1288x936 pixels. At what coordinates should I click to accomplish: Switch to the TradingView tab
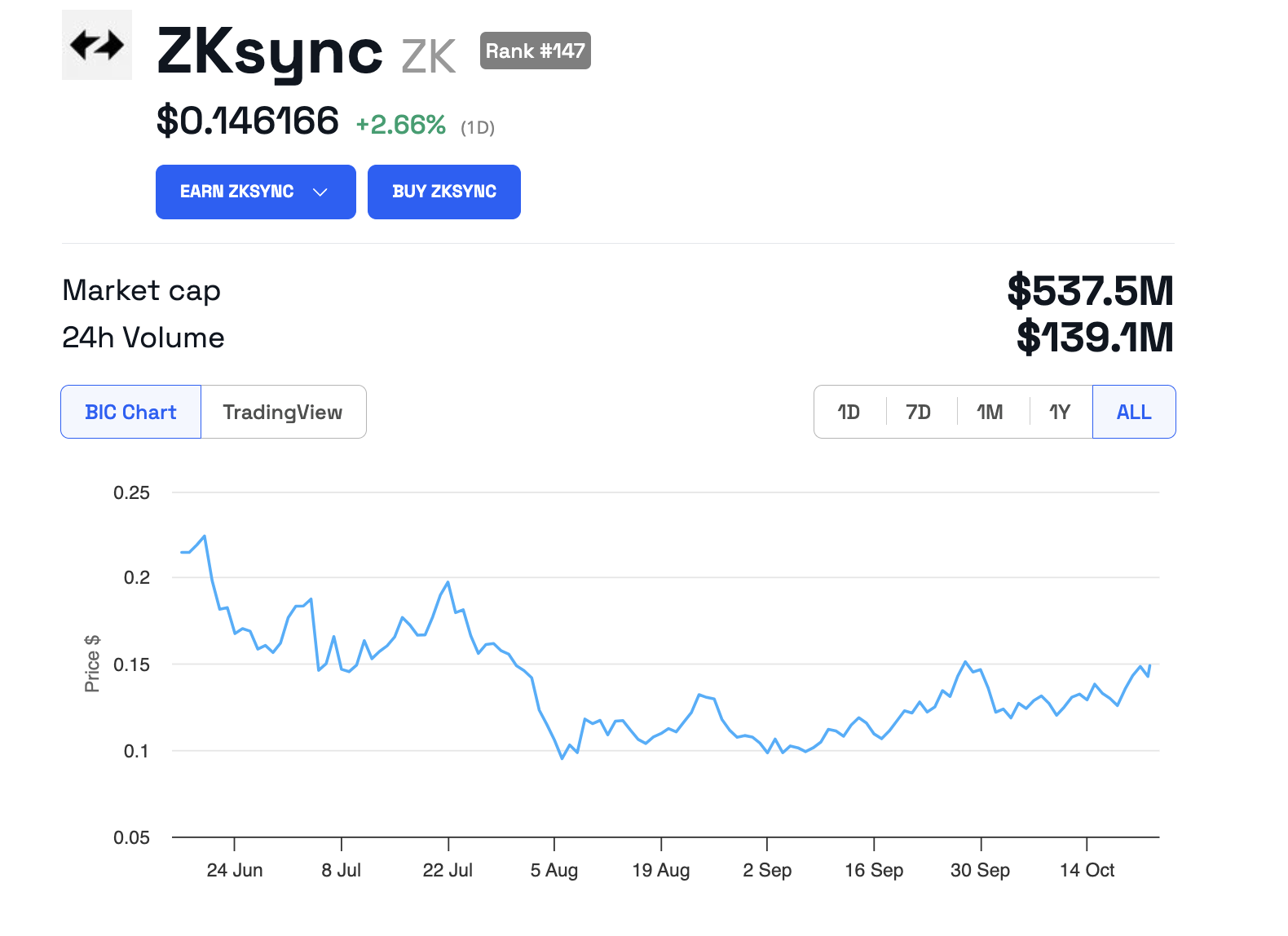pyautogui.click(x=283, y=413)
